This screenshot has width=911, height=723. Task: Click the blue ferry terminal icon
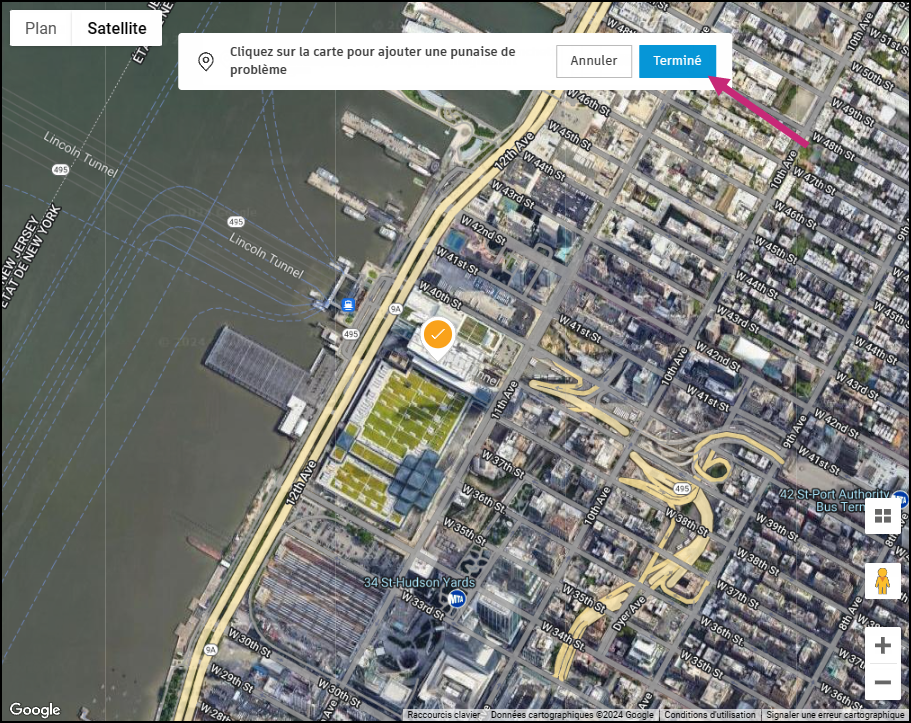tap(348, 305)
